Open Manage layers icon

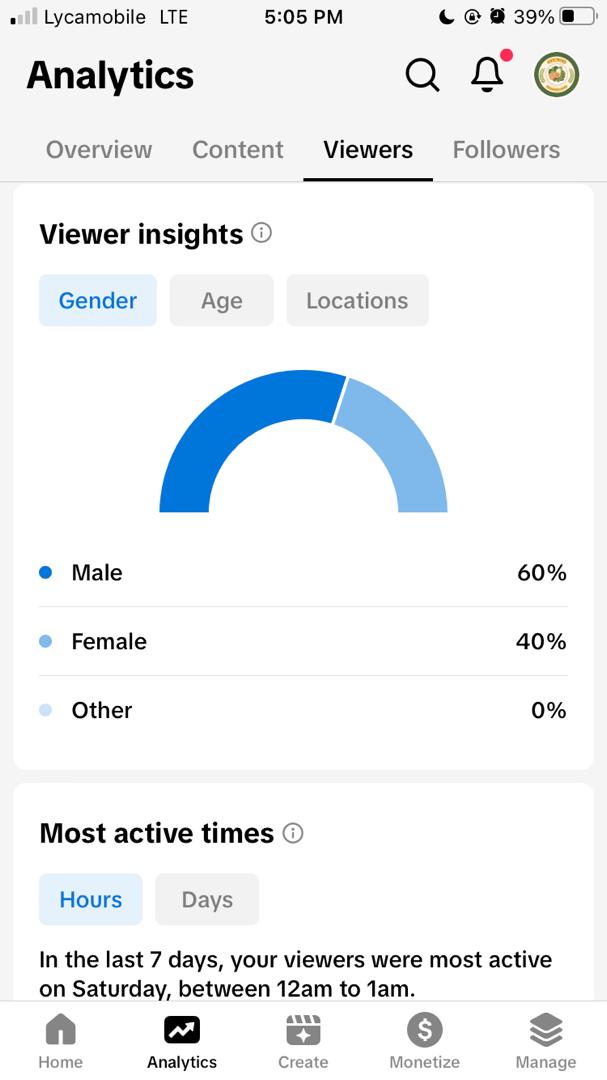pyautogui.click(x=546, y=1030)
